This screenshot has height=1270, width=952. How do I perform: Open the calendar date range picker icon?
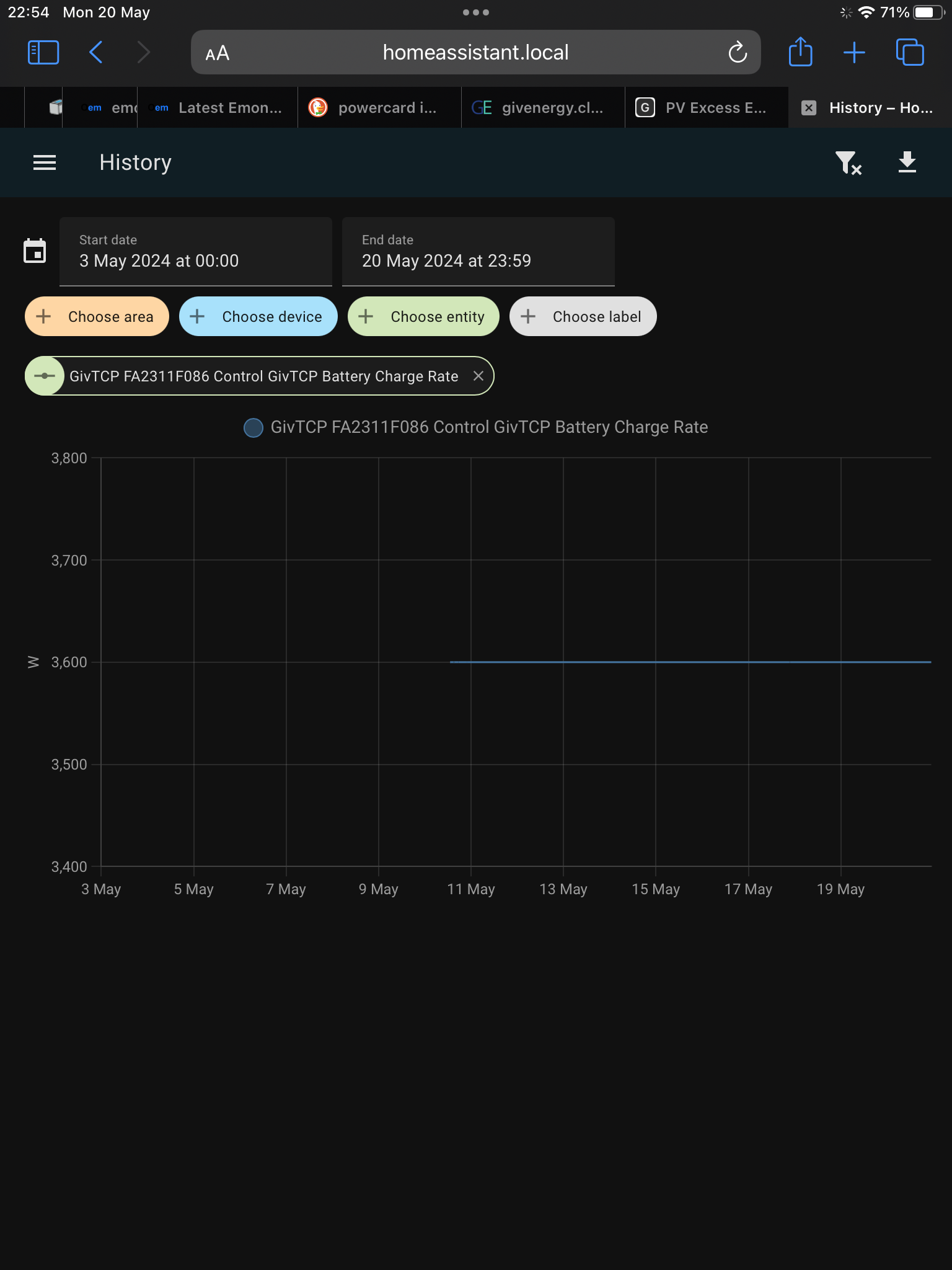pyautogui.click(x=35, y=251)
